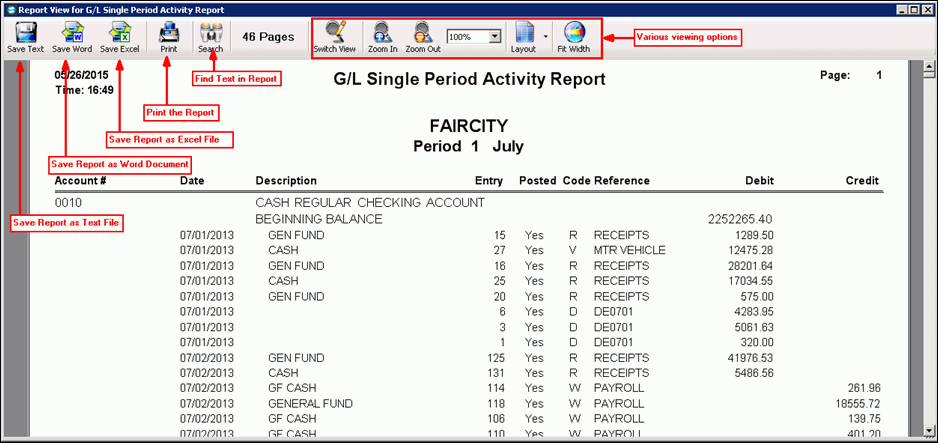Select the Description column header
Image resolution: width=938 pixels, height=443 pixels.
point(286,181)
